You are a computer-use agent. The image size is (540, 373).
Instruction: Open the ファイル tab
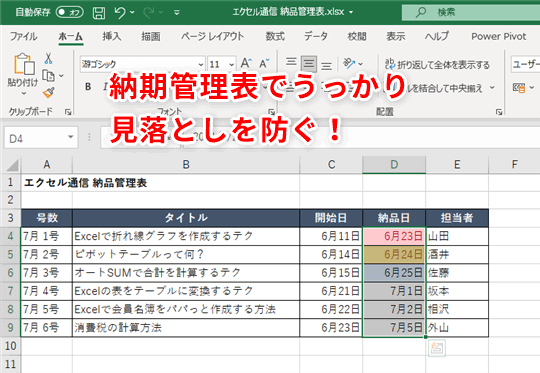(23, 36)
